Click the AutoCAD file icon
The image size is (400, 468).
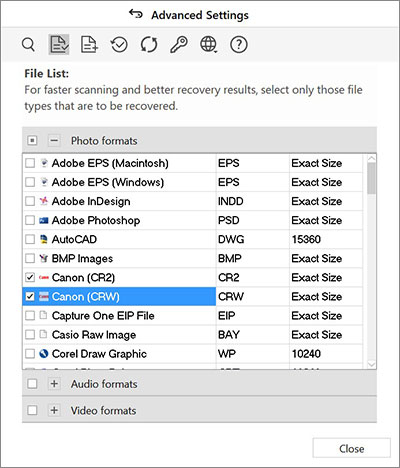[44, 239]
